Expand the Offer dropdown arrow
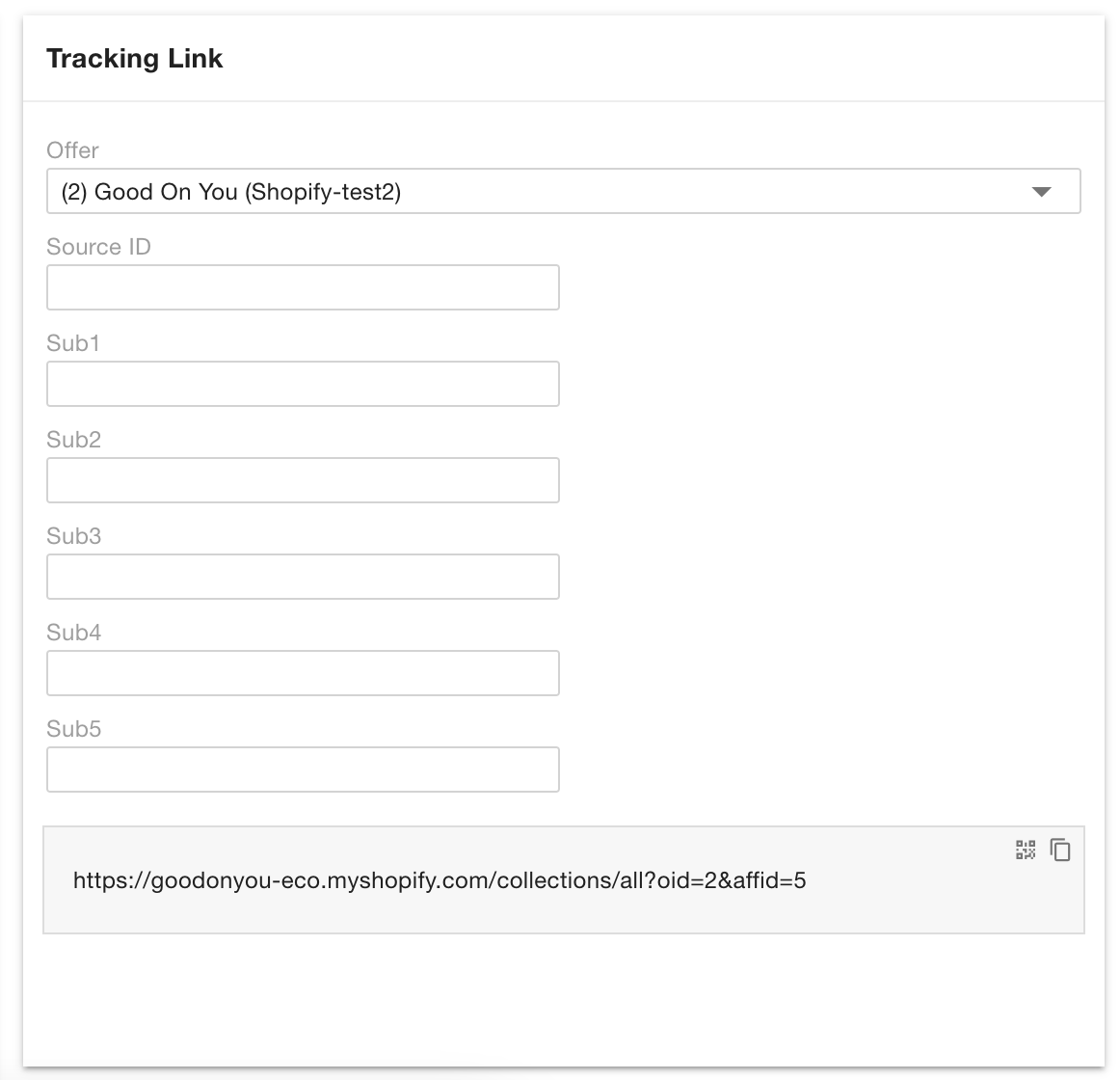The width and height of the screenshot is (1120, 1080). pyautogui.click(x=1041, y=192)
